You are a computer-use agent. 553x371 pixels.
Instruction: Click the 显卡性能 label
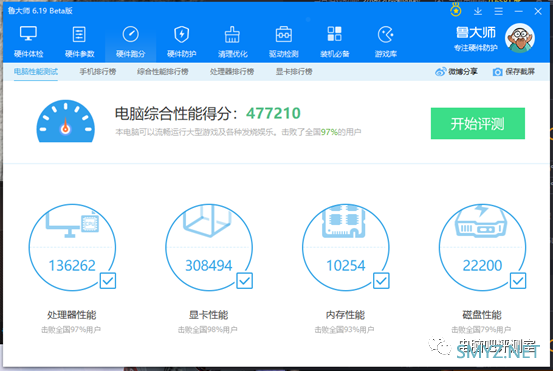208,315
